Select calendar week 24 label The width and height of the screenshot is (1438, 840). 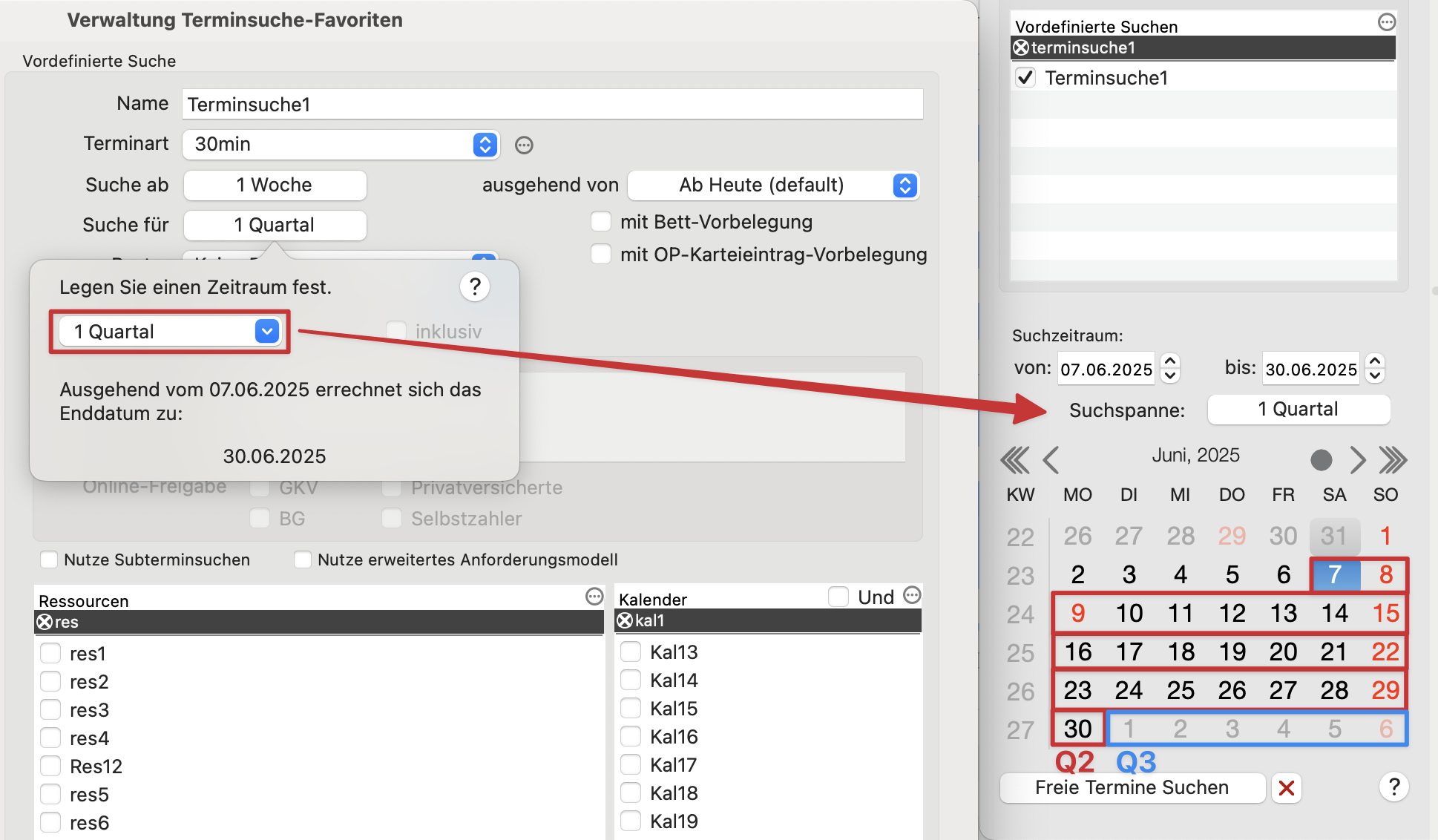1020,614
